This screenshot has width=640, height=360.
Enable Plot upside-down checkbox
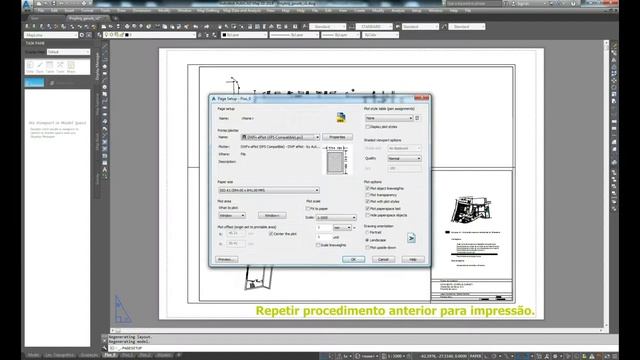tap(367, 248)
